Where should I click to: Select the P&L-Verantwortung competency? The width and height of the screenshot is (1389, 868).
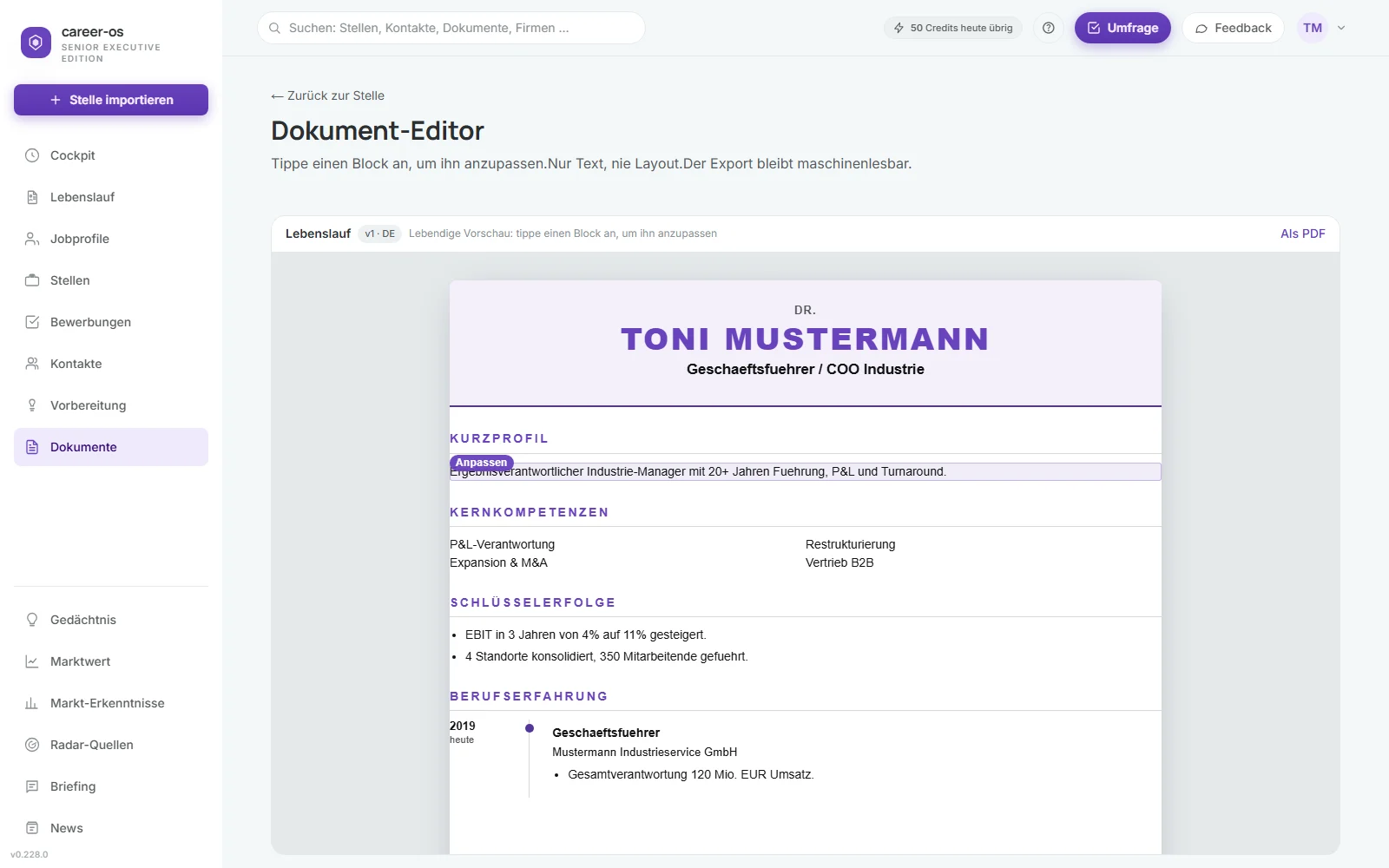(x=502, y=544)
